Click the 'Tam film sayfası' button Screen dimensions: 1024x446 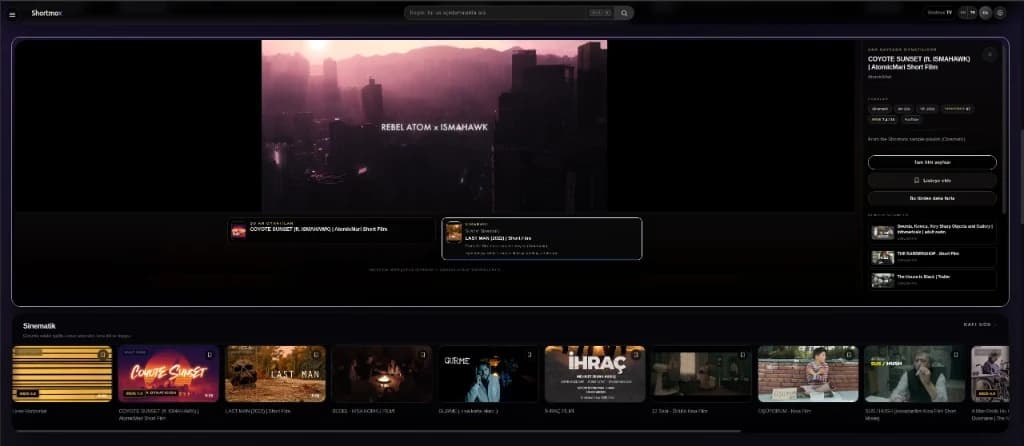932,162
